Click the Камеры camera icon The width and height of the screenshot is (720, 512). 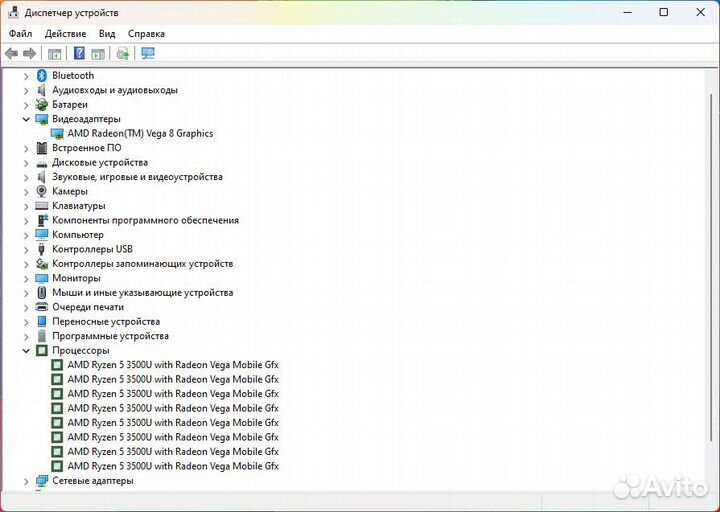(42, 191)
